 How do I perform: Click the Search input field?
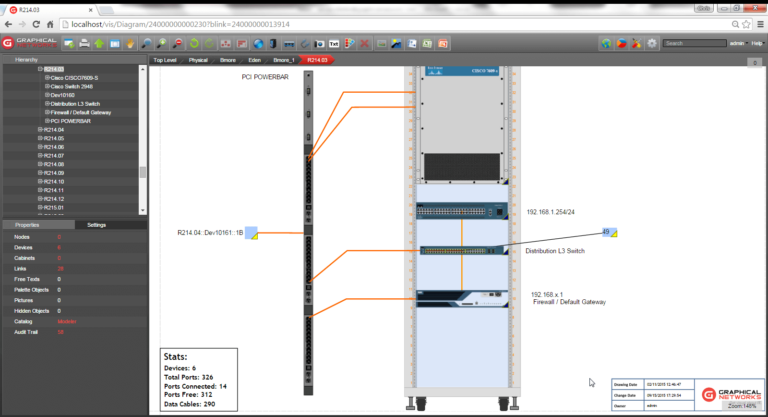click(693, 43)
